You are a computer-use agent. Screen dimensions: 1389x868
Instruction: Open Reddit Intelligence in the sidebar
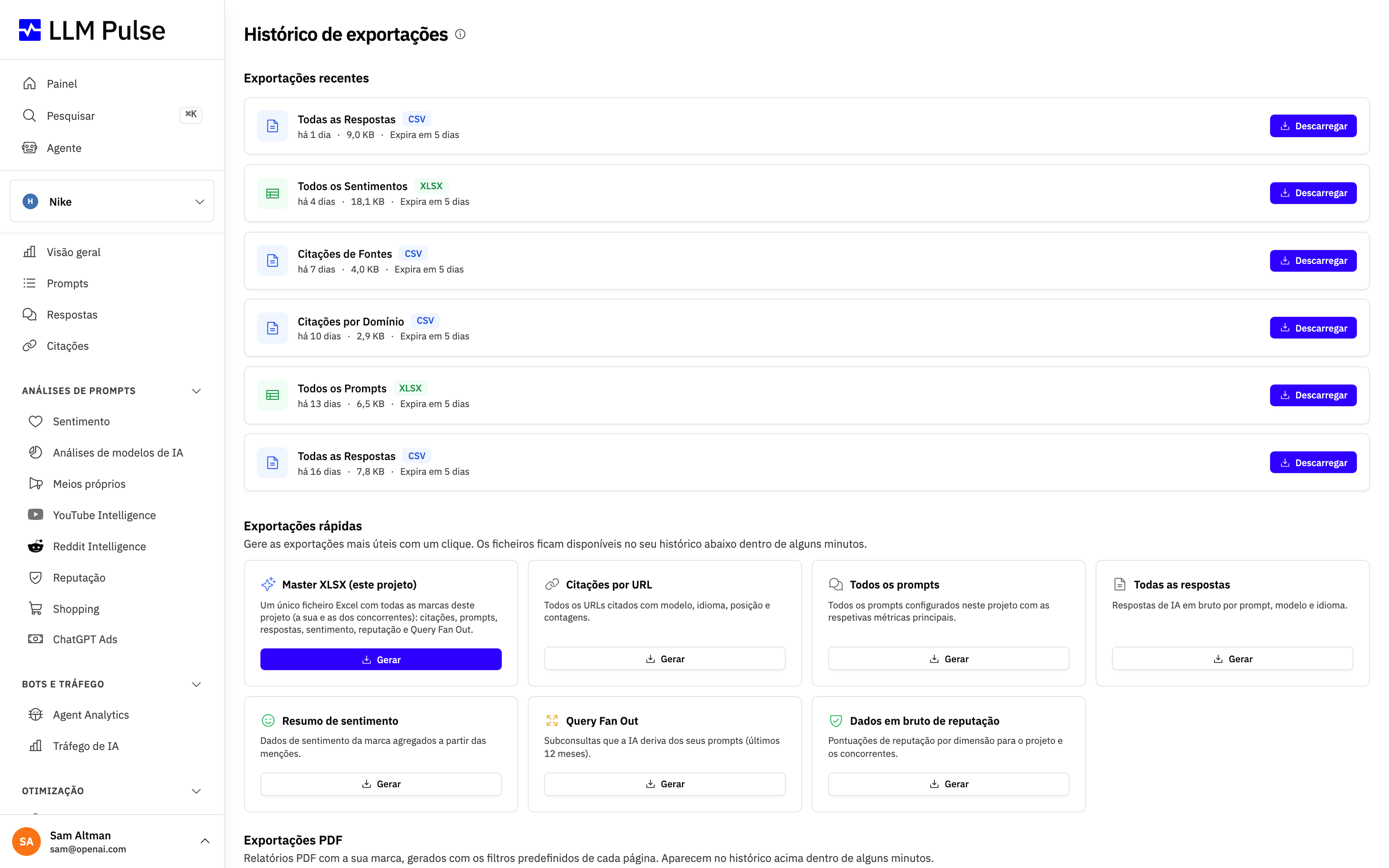(x=112, y=546)
